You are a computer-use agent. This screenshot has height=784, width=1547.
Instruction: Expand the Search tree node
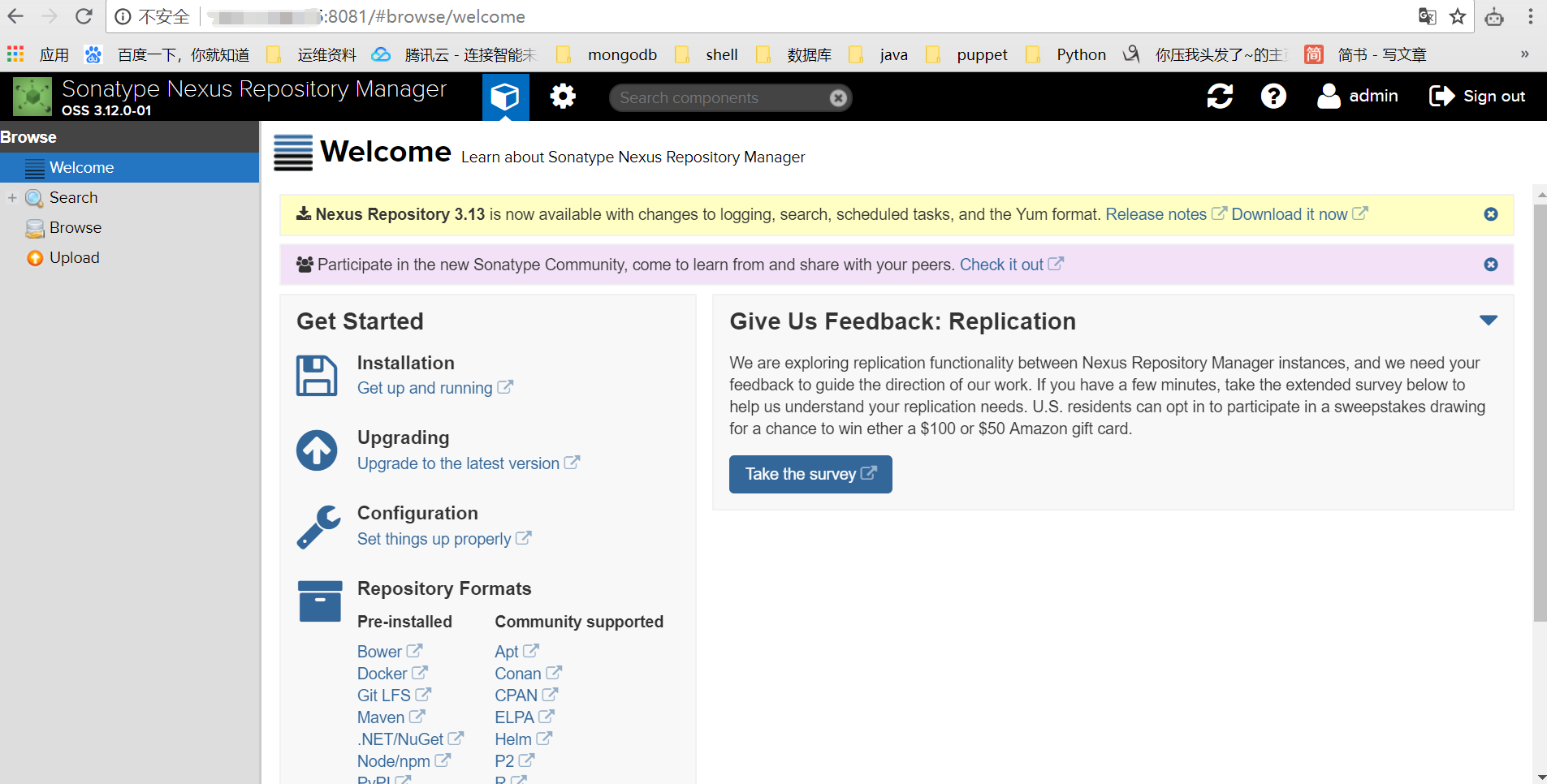12,198
